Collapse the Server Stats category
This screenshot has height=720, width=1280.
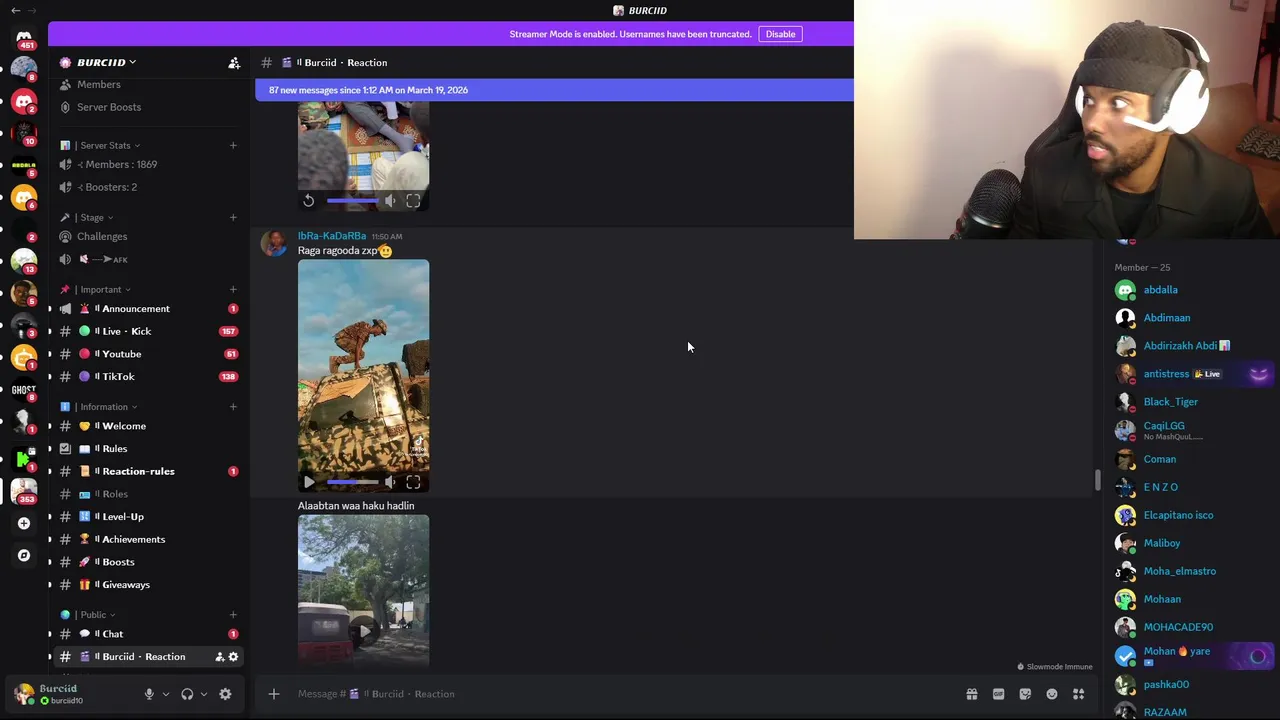pyautogui.click(x=105, y=145)
